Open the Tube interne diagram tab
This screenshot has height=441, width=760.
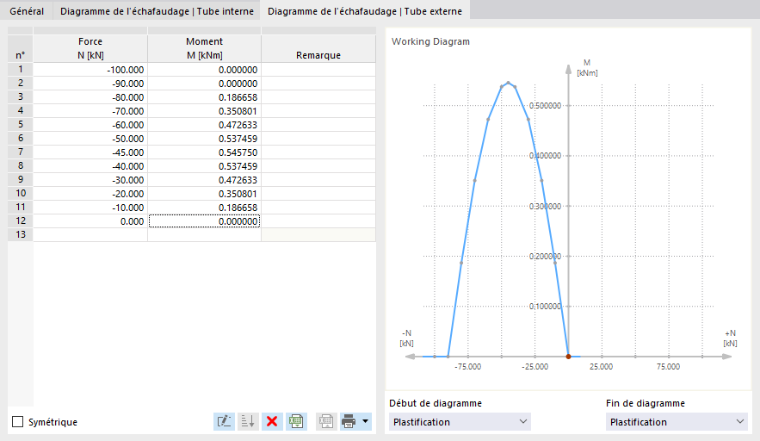pos(157,11)
